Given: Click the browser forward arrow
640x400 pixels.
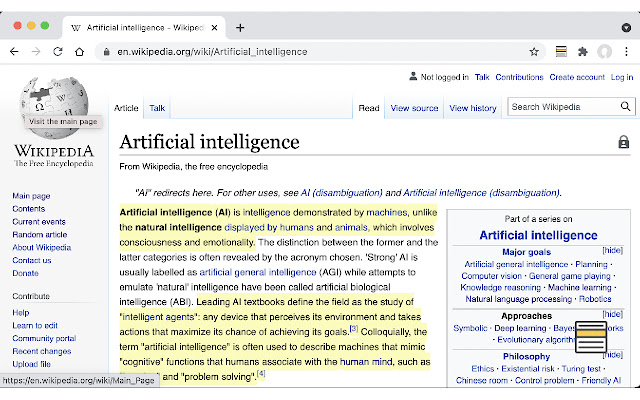Looking at the screenshot, I should tap(36, 51).
